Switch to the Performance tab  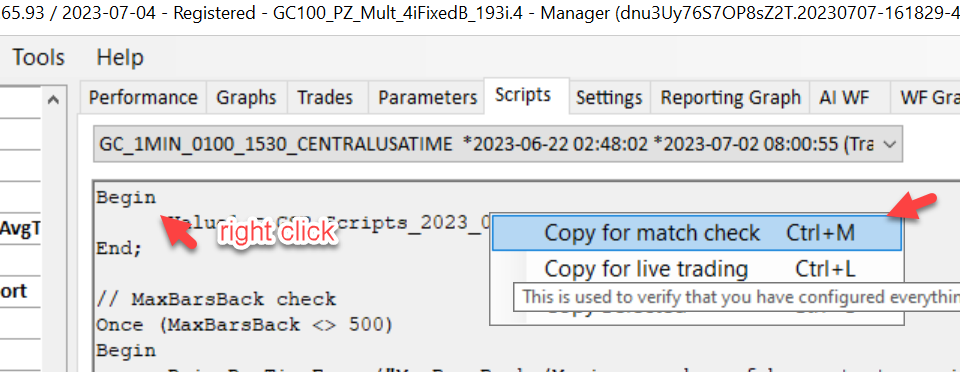pyautogui.click(x=143, y=97)
